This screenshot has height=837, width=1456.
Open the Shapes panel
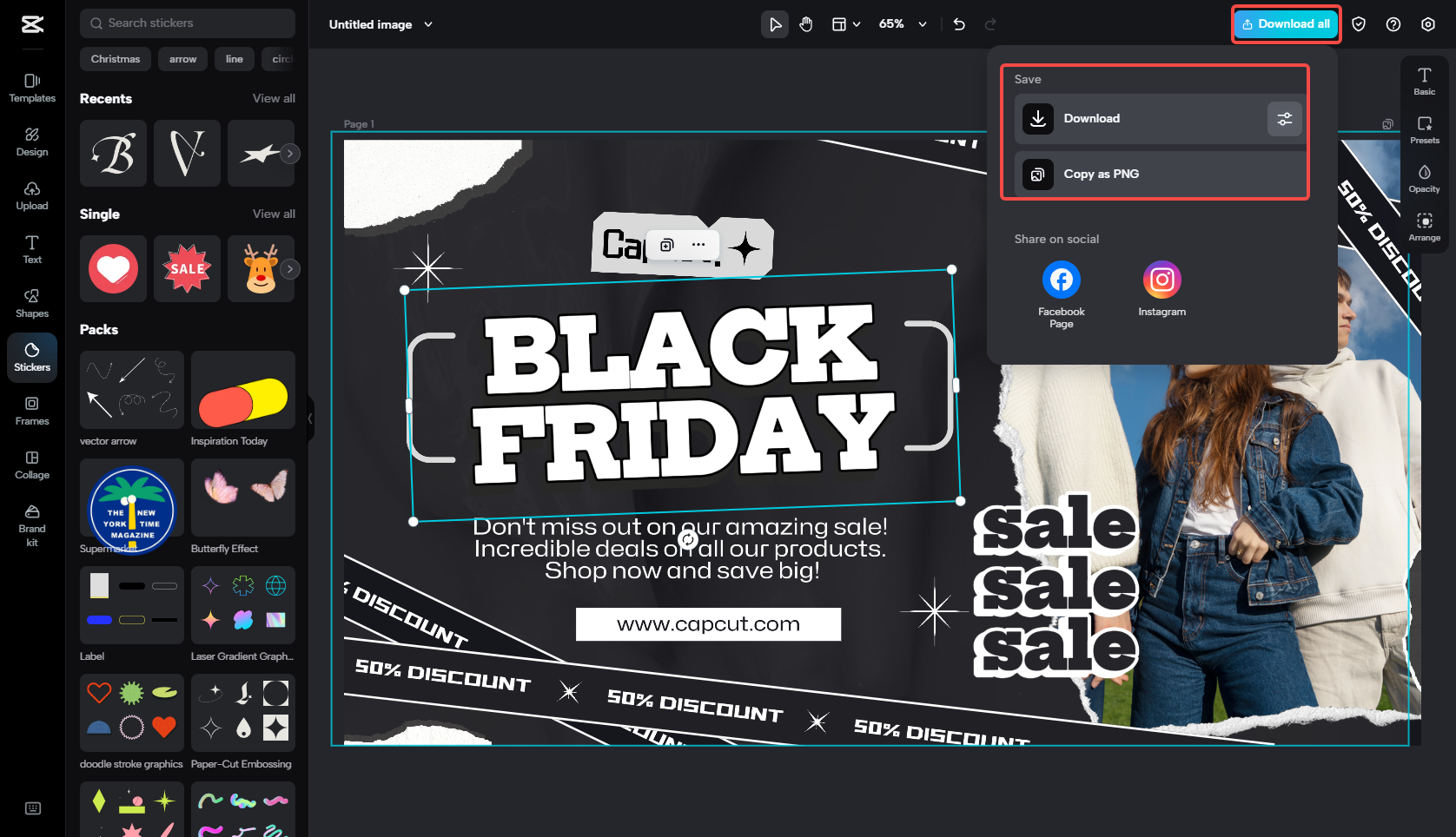pos(31,303)
